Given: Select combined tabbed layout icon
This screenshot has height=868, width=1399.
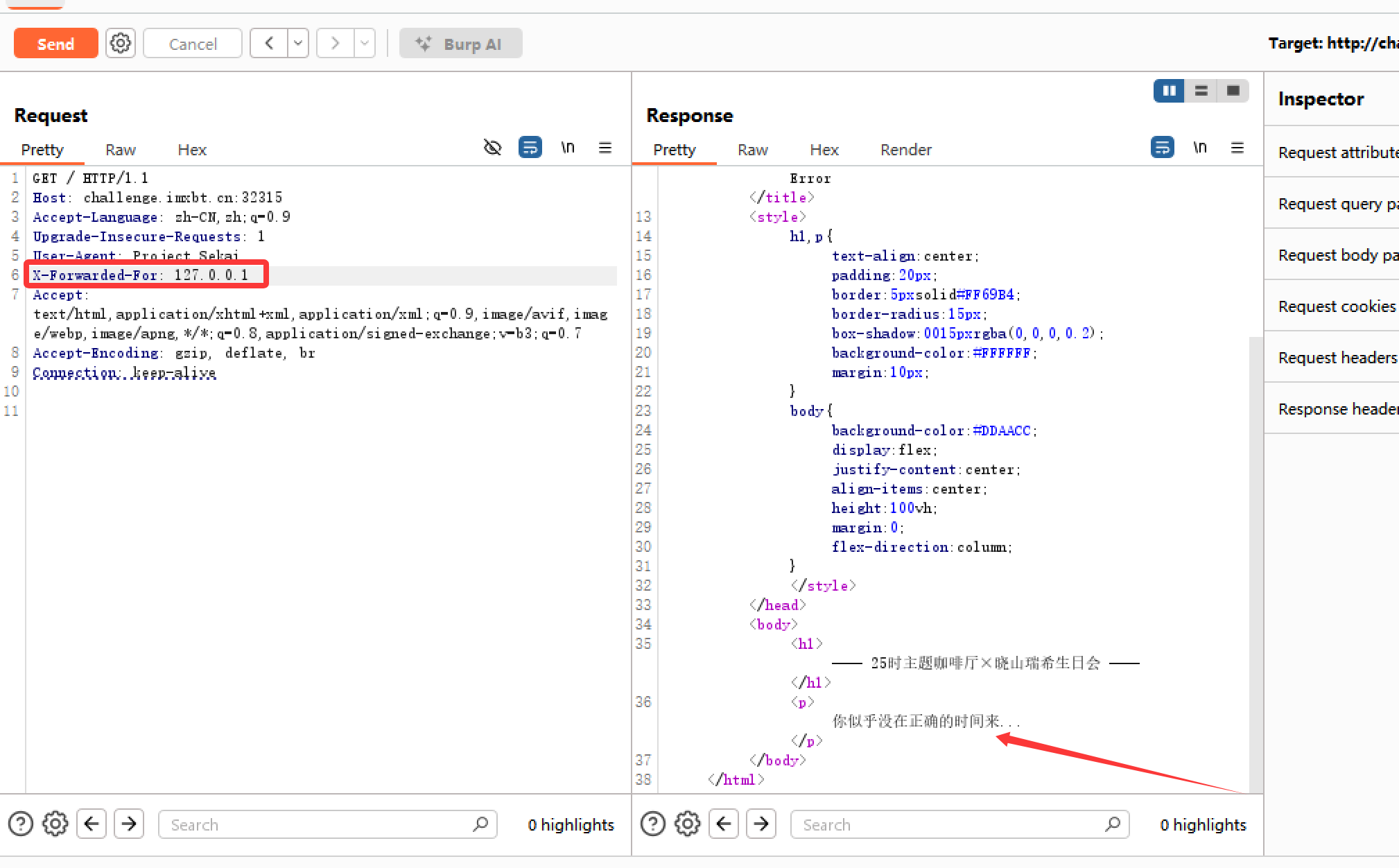Looking at the screenshot, I should pos(1233,91).
